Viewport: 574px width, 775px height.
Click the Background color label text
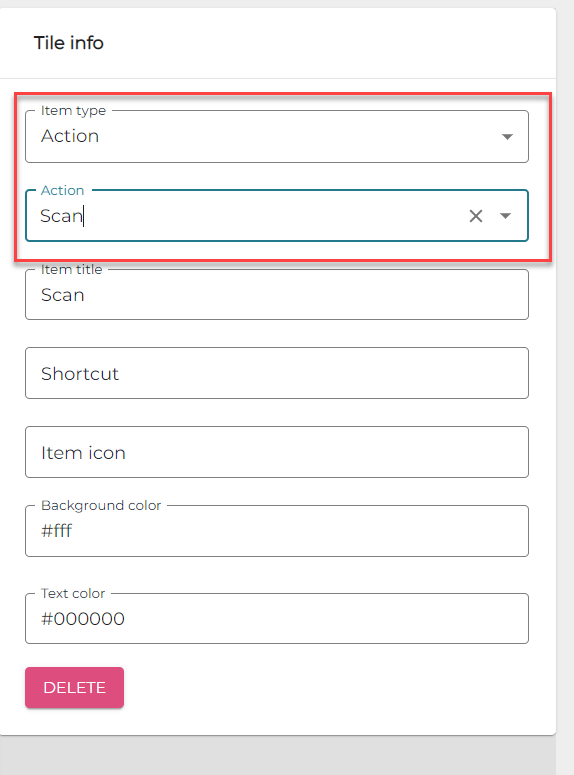coord(101,505)
